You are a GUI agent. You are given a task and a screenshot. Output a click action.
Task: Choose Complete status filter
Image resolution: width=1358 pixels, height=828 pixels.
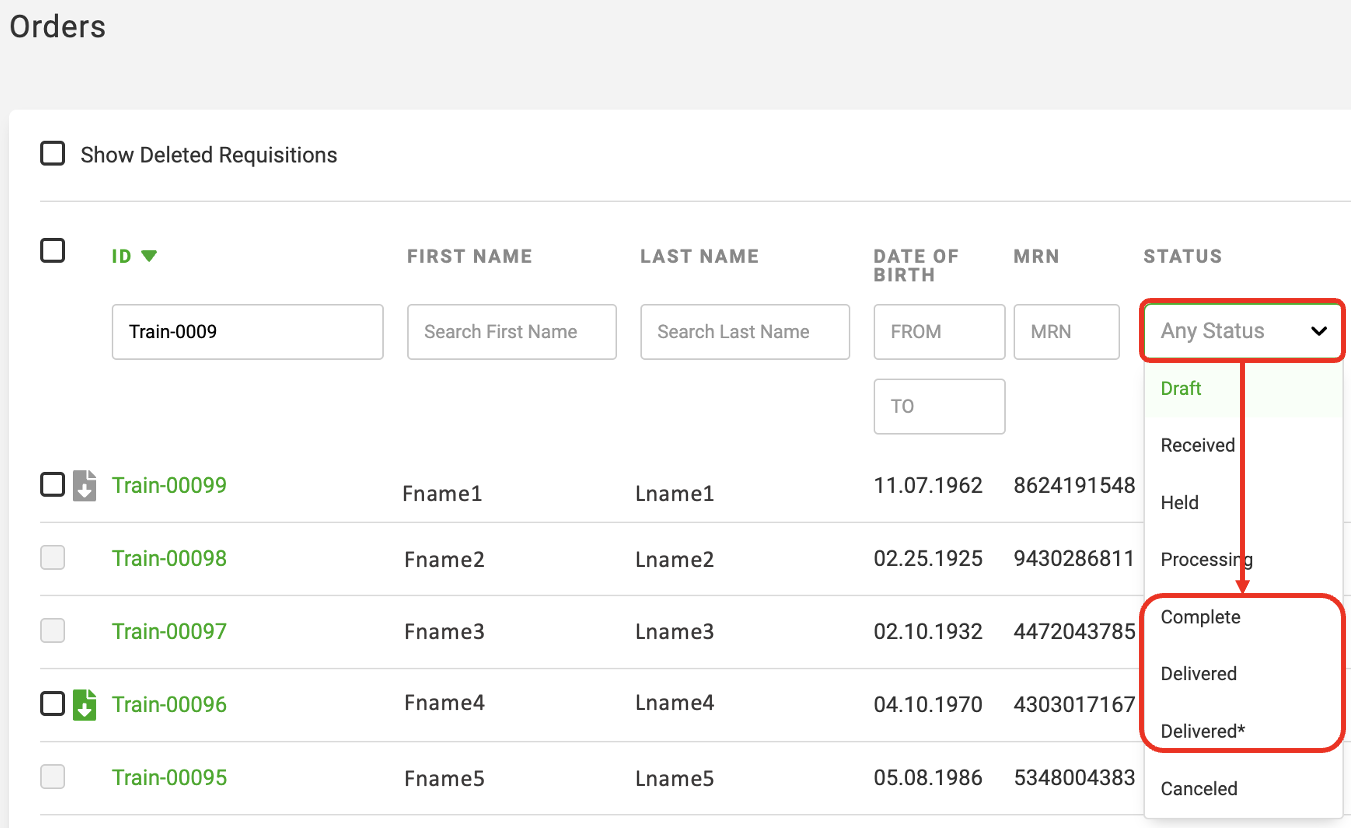click(x=1200, y=617)
